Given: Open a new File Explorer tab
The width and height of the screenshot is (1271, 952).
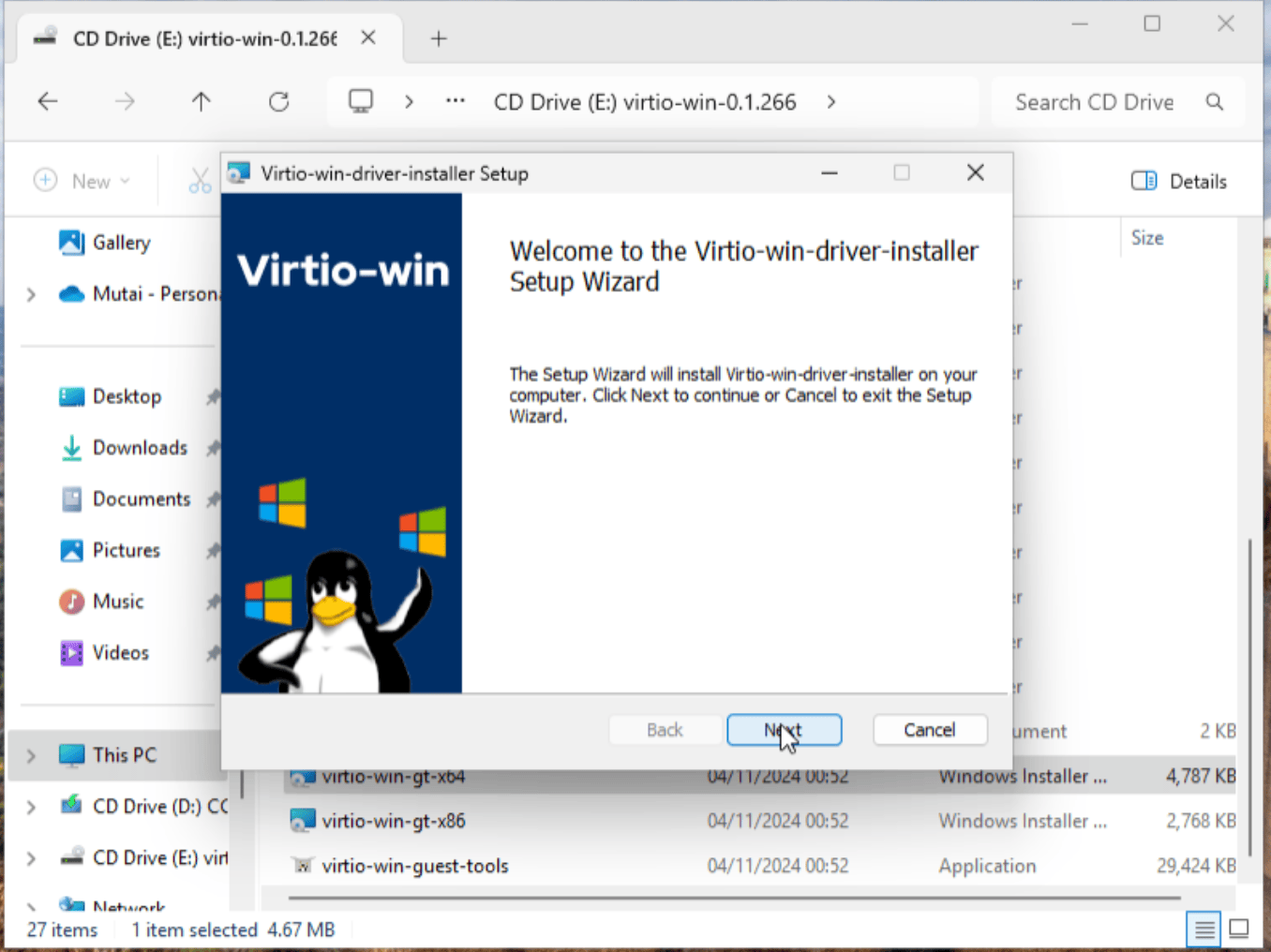Looking at the screenshot, I should click(x=438, y=37).
